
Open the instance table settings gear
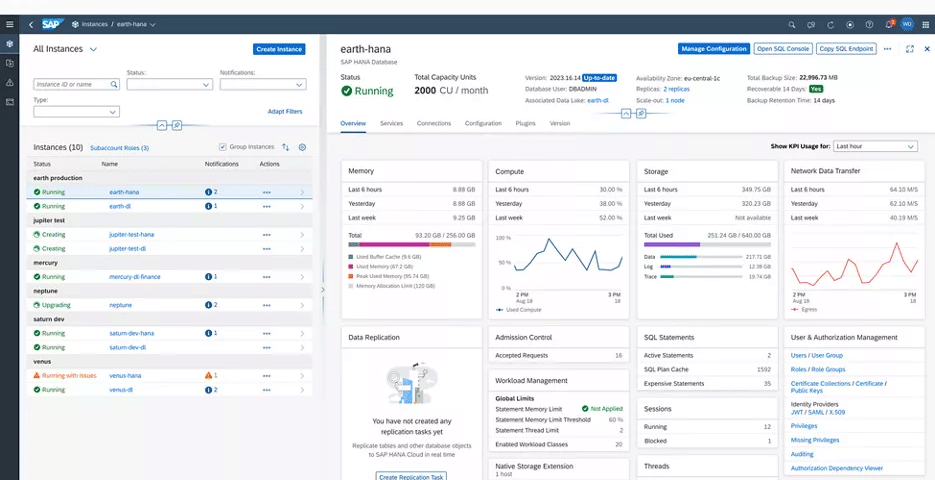(302, 147)
